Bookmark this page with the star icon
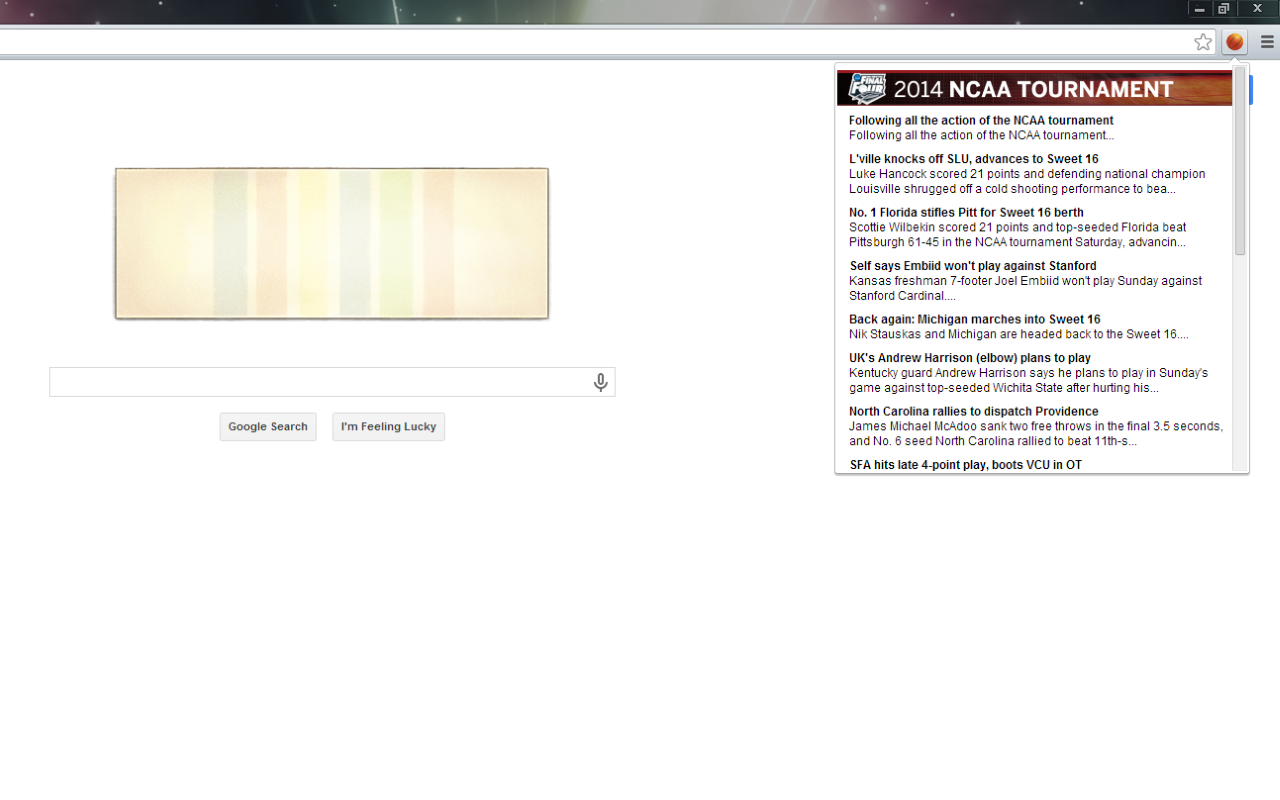The height and width of the screenshot is (800, 1280). [1203, 42]
